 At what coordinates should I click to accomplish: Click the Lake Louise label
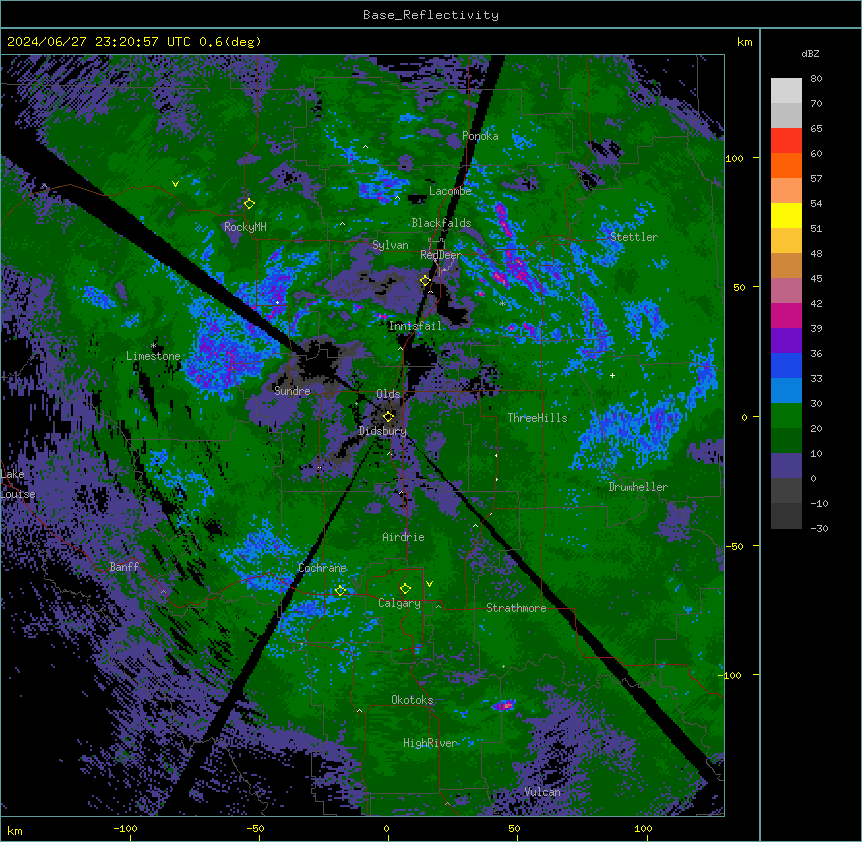18,484
